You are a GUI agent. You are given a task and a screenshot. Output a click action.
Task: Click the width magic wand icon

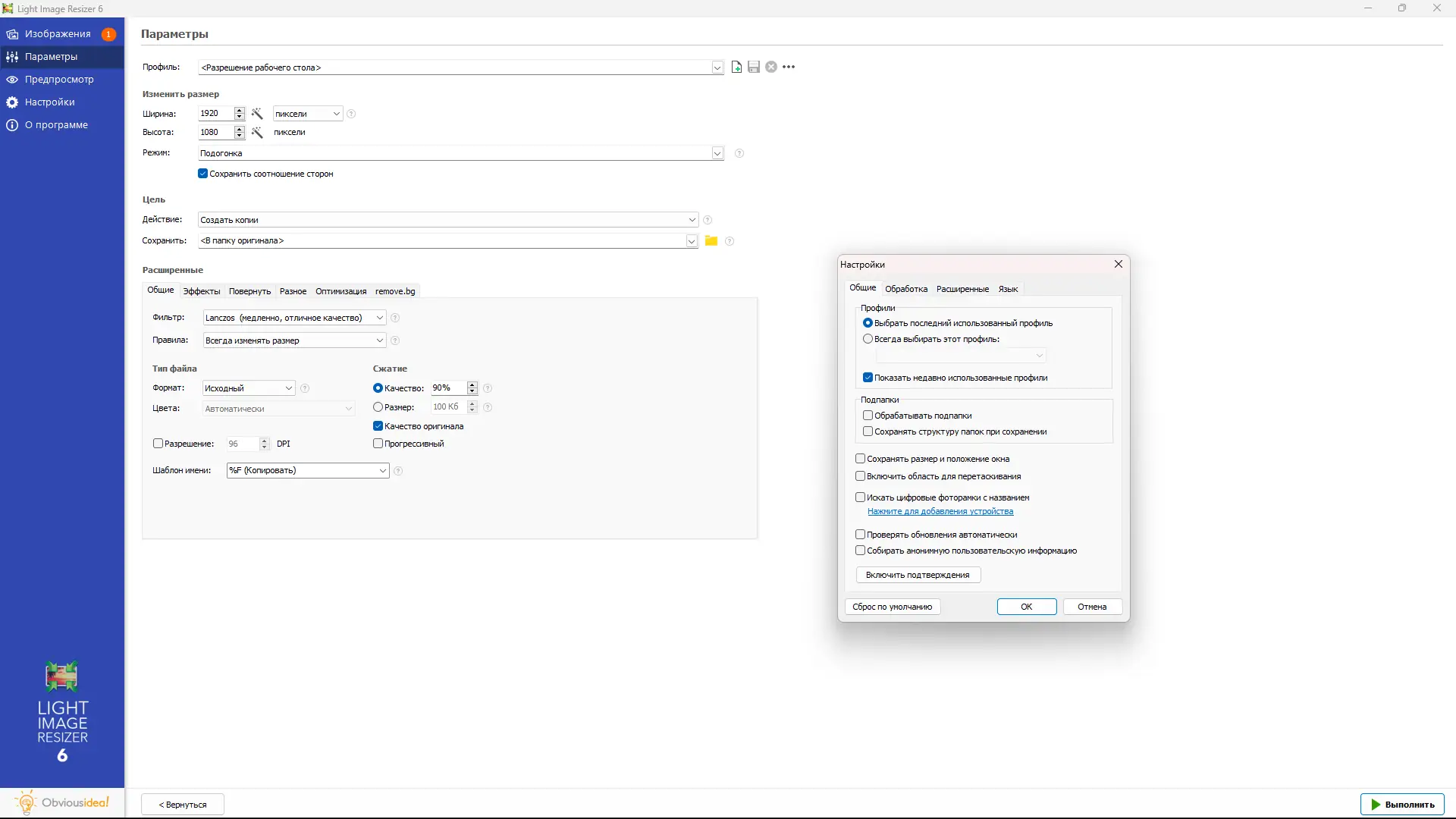click(x=257, y=114)
